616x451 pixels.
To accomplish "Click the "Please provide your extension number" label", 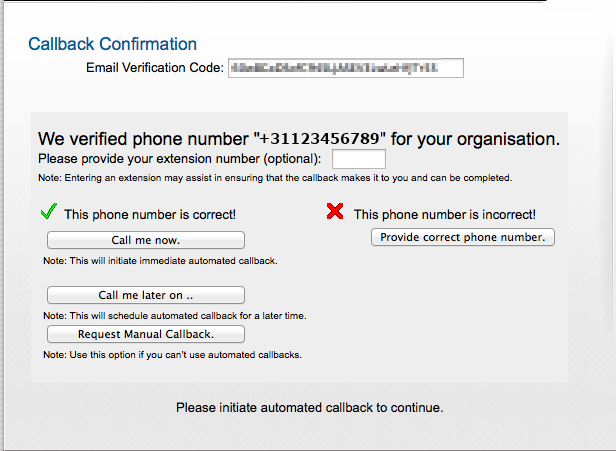I will click(x=180, y=159).
